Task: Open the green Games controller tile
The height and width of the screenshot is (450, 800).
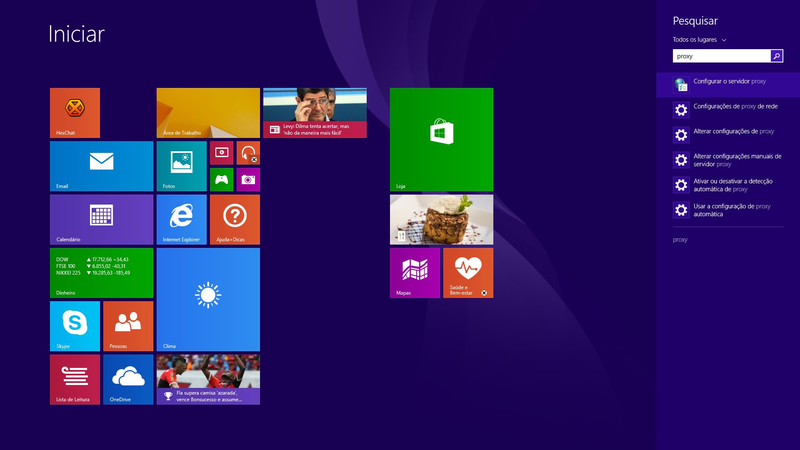Action: 221,180
